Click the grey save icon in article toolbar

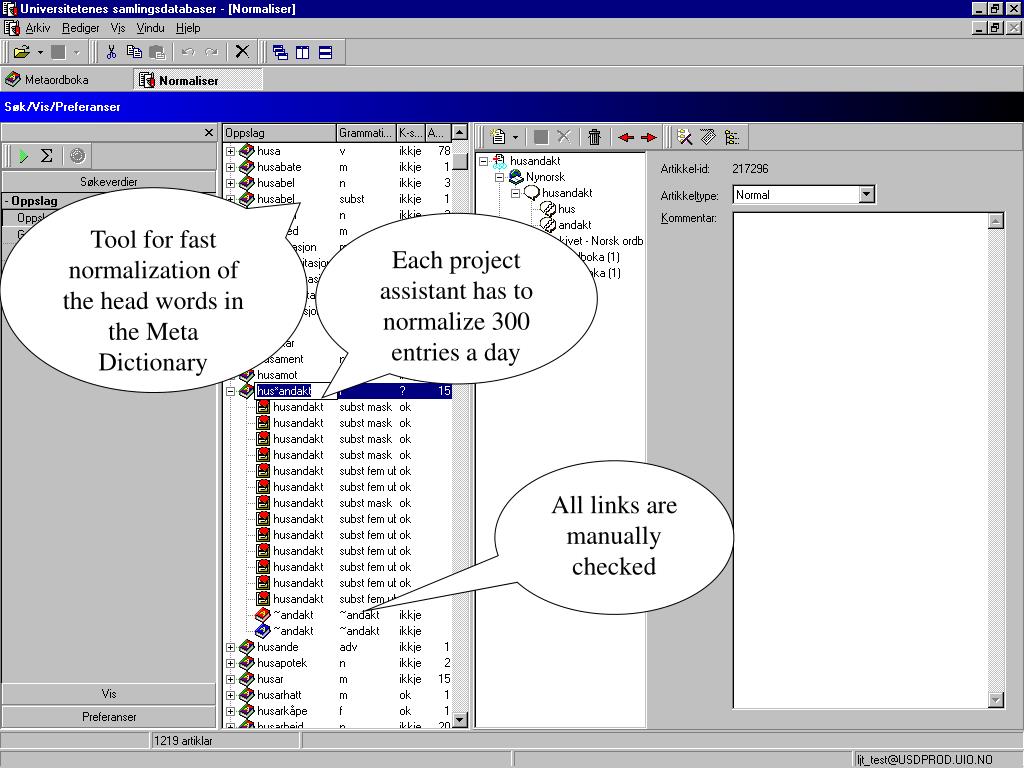pyautogui.click(x=541, y=137)
